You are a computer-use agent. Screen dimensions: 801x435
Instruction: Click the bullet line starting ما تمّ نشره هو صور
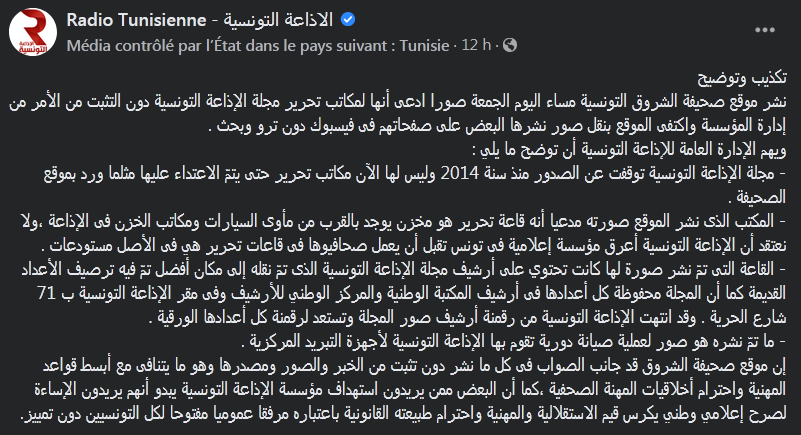tap(514, 342)
